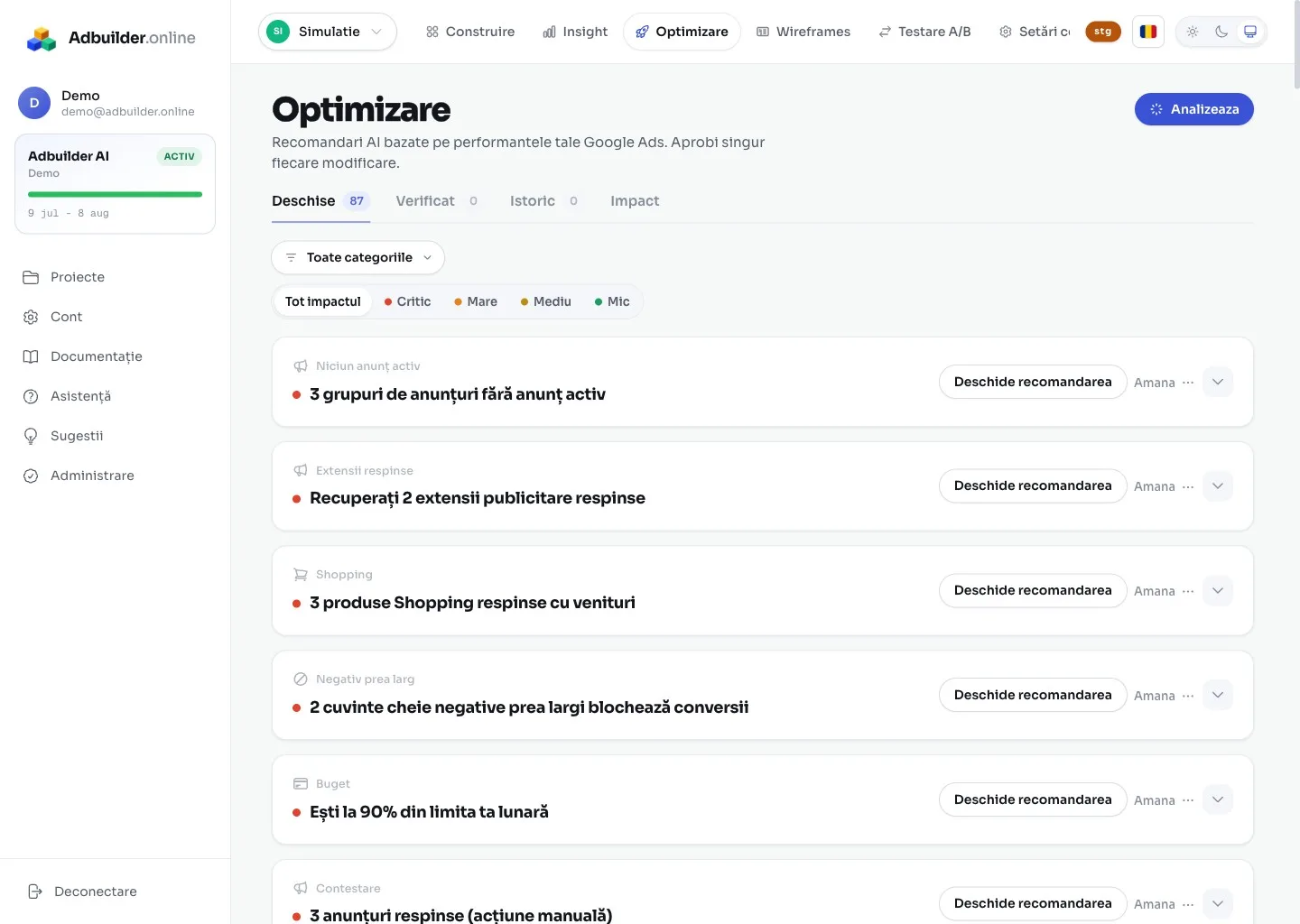This screenshot has height=924, width=1300.
Task: Click the Administrare check icon
Action: [x=31, y=476]
